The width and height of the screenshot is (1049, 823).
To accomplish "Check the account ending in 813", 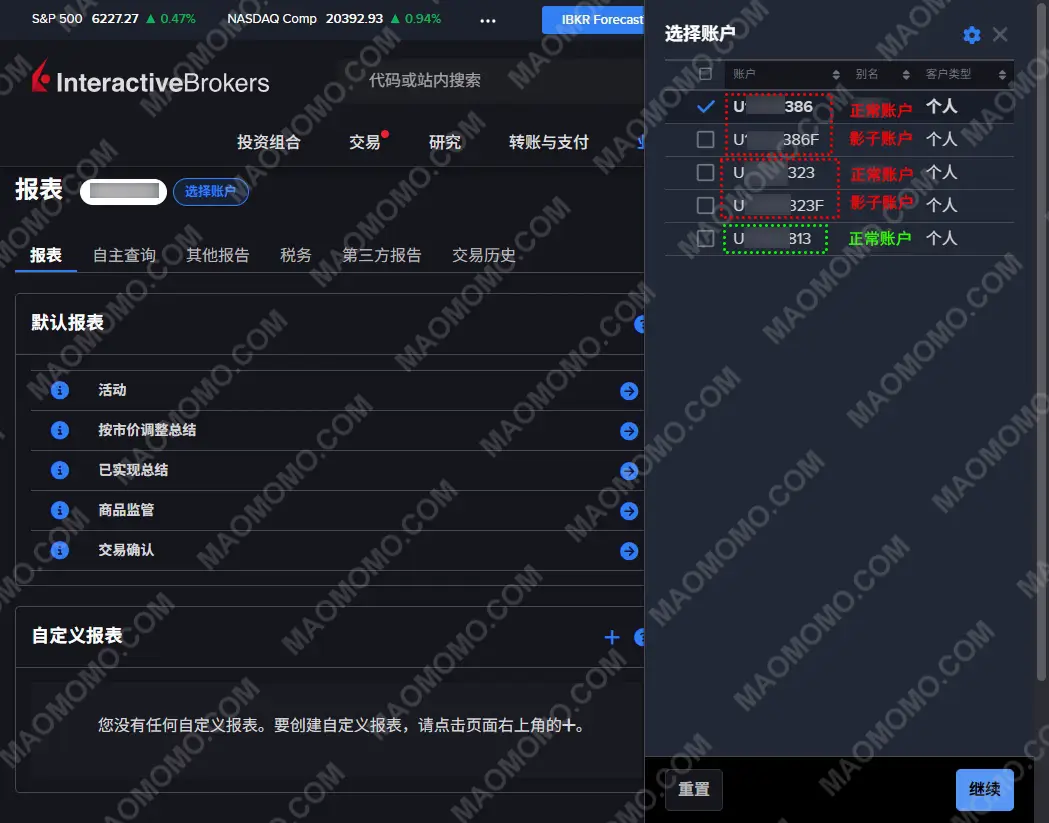I will click(x=705, y=238).
